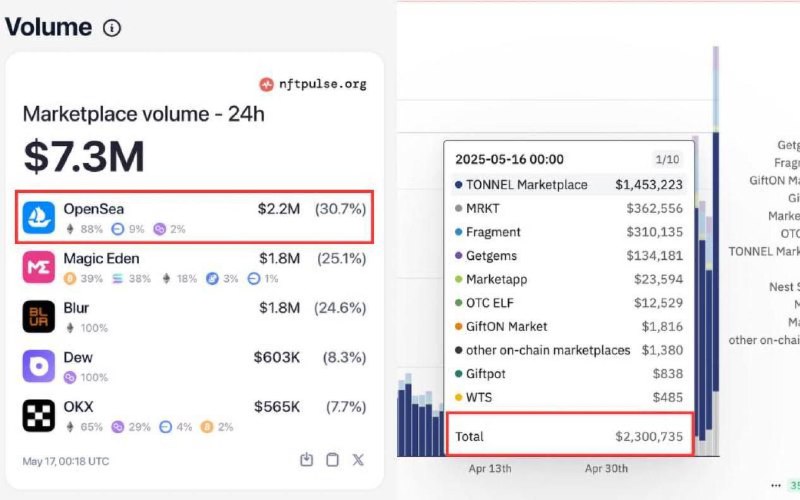Click the 25.1% Magic Eden share
The width and height of the screenshot is (800, 500).
341,259
